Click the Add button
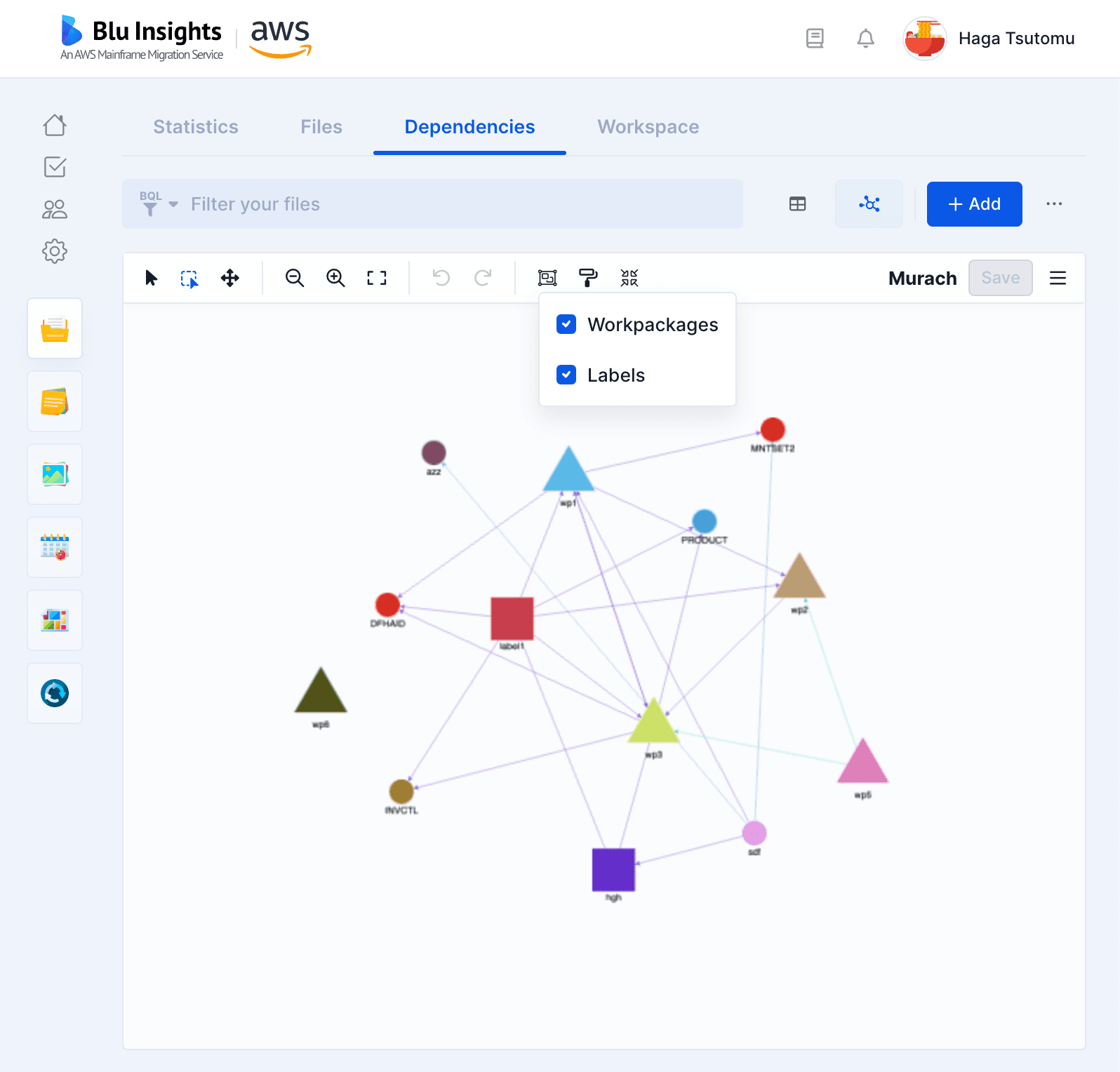Screen dimensions: 1120x1072 [x=975, y=204]
